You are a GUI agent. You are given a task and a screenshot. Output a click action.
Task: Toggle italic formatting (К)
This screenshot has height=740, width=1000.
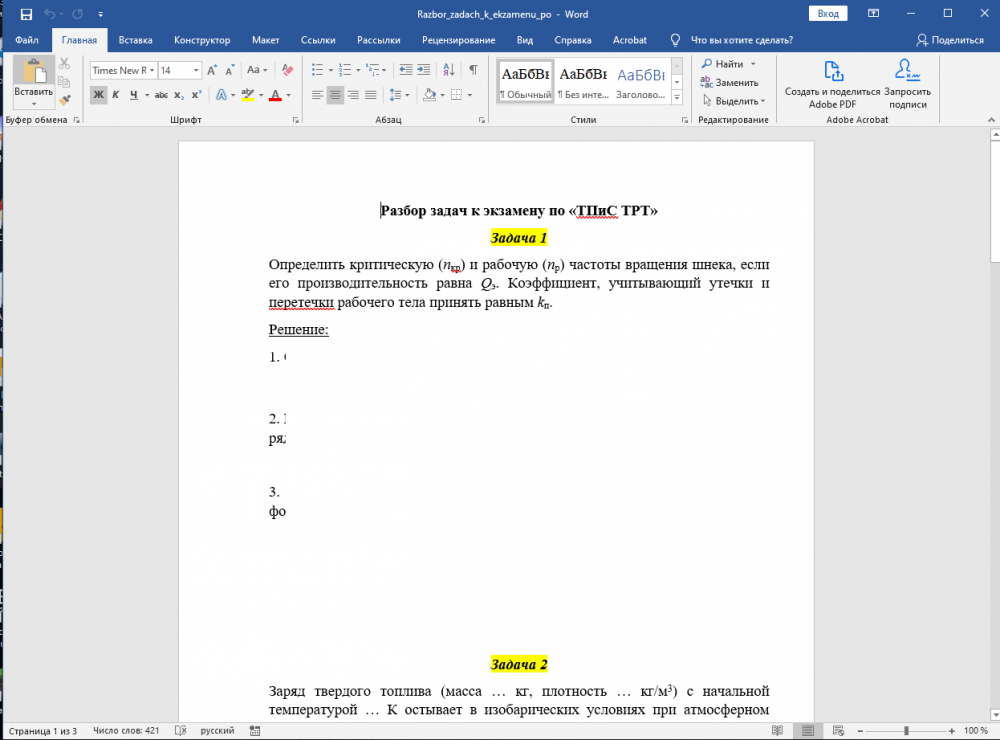pos(116,95)
